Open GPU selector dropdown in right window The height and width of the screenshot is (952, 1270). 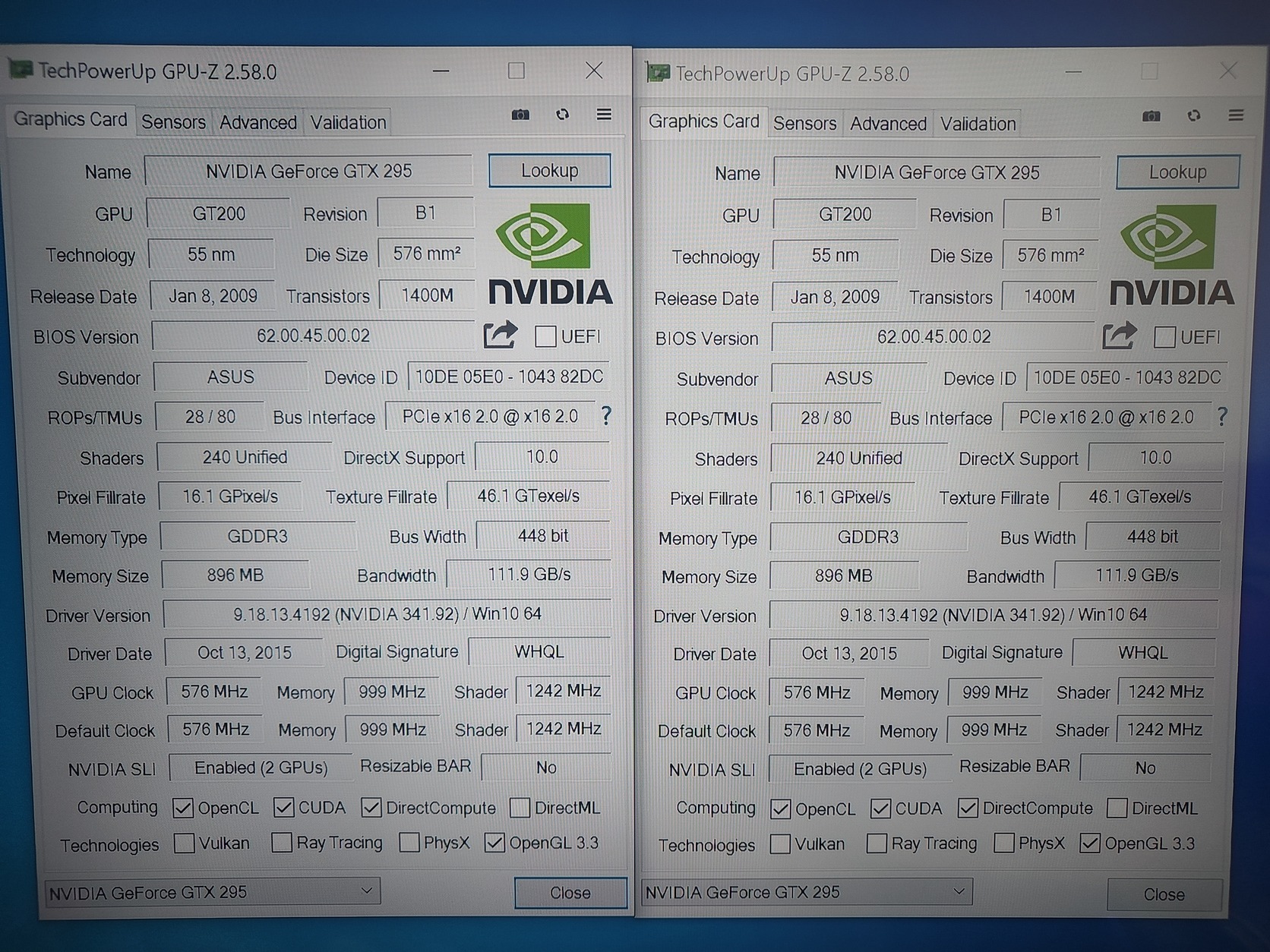click(807, 892)
